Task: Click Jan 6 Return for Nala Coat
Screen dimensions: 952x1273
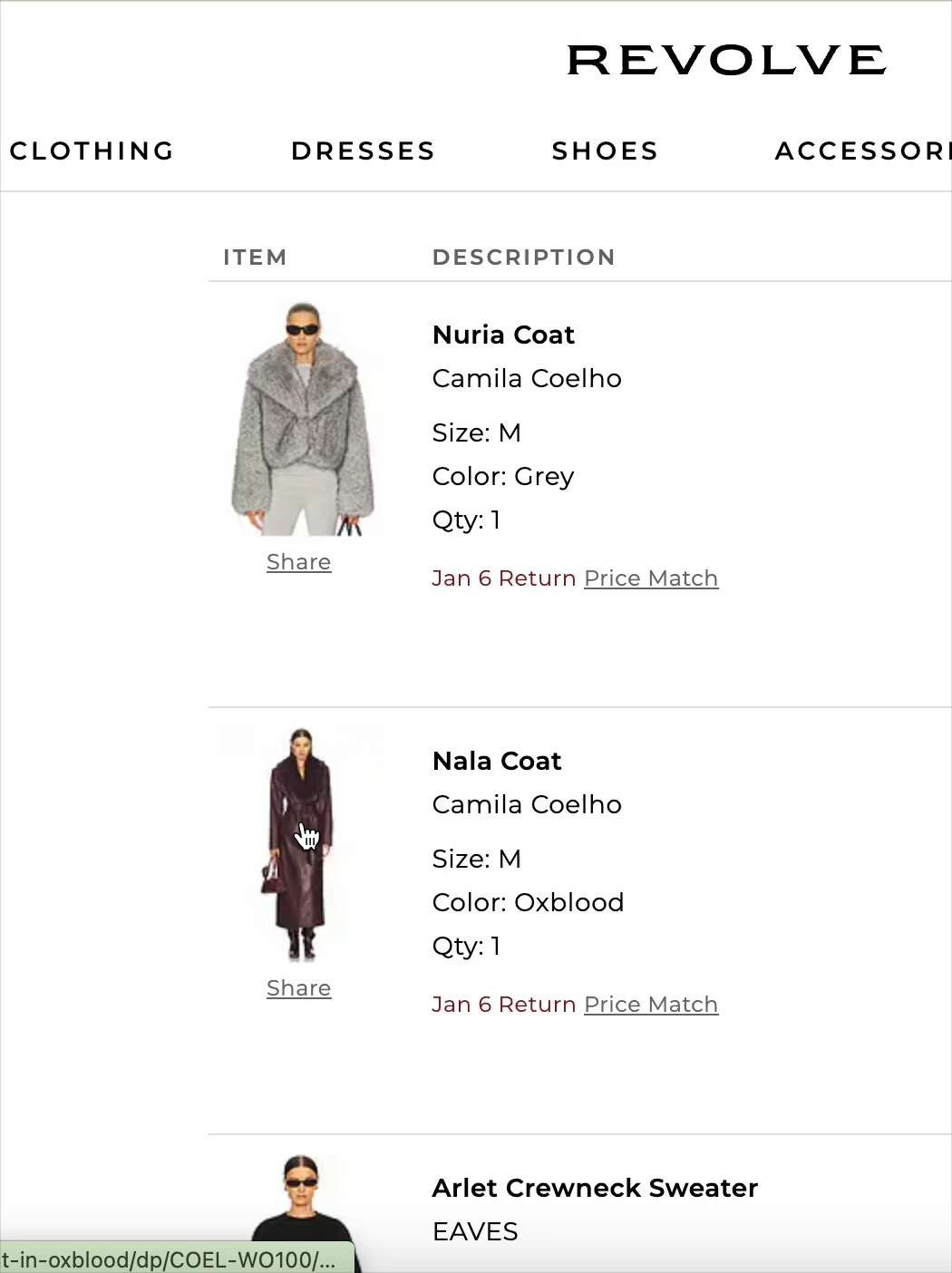Action: click(503, 1005)
